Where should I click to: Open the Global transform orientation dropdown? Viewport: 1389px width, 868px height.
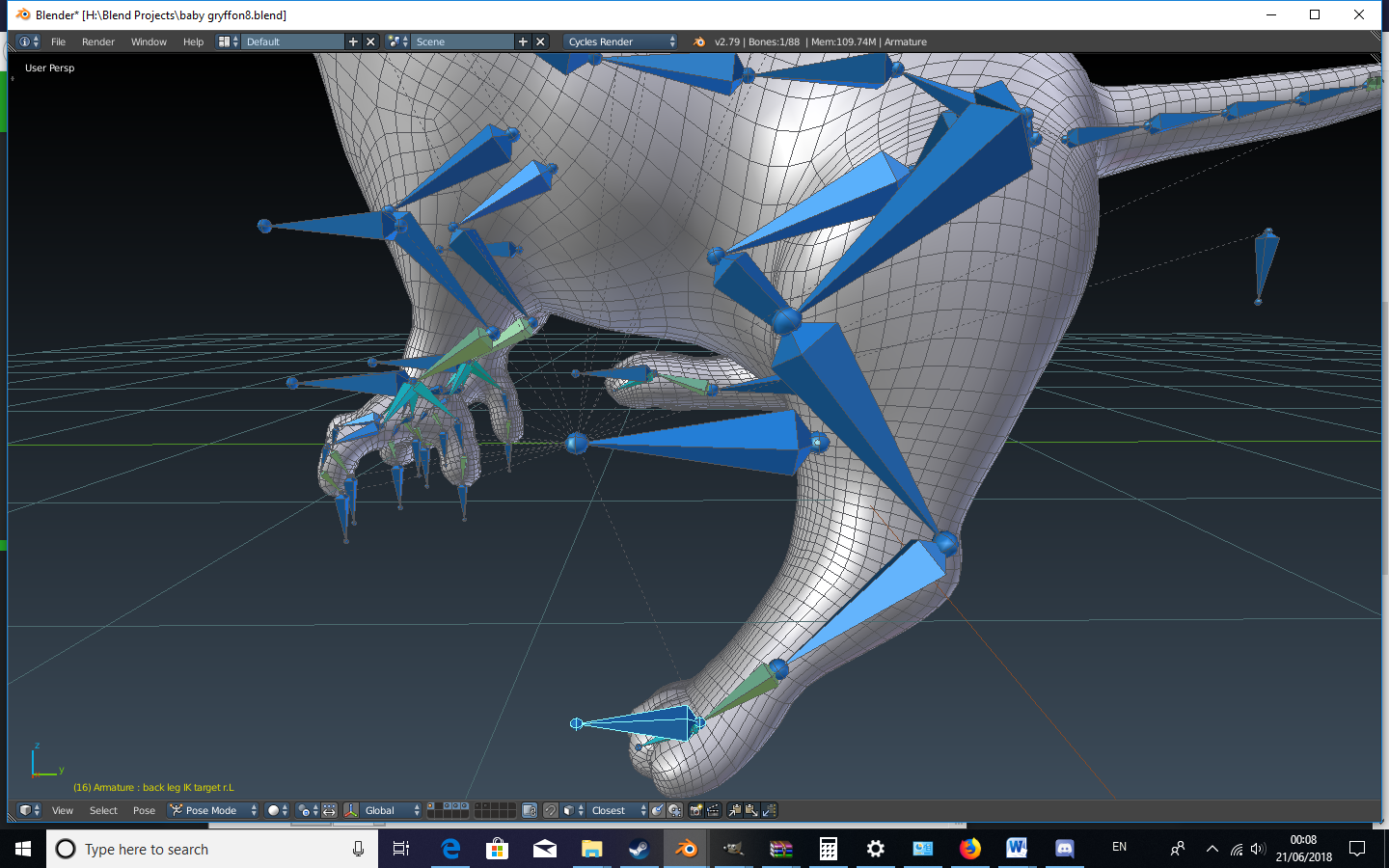click(387, 810)
